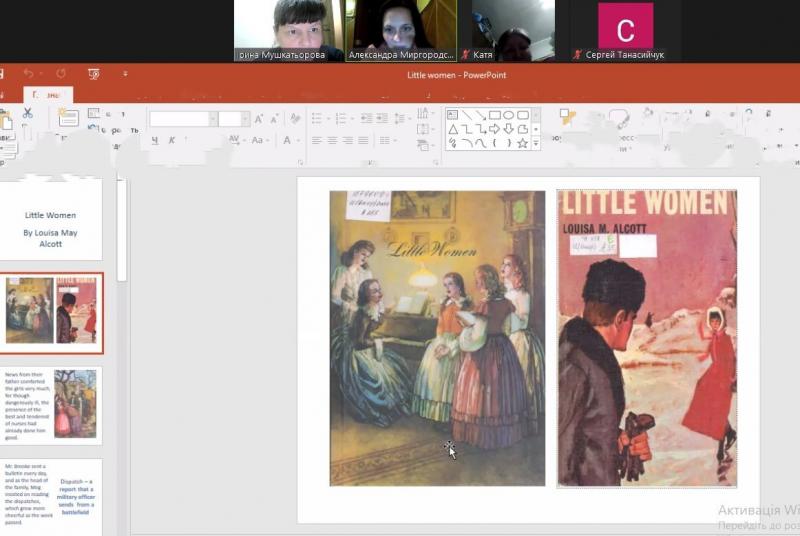Increase font size with large A icon
The image size is (800, 536).
(x=259, y=119)
